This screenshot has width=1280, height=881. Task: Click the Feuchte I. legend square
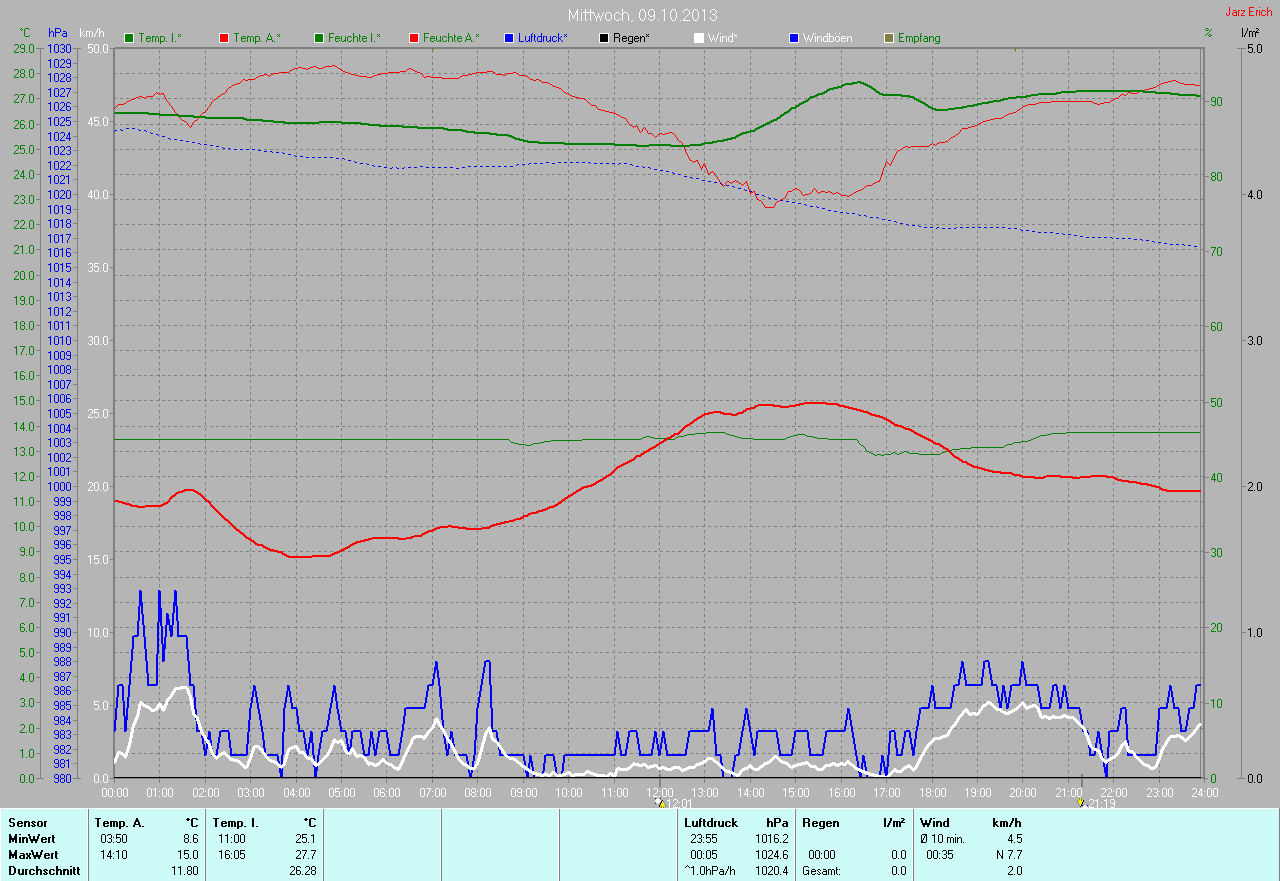click(x=319, y=38)
